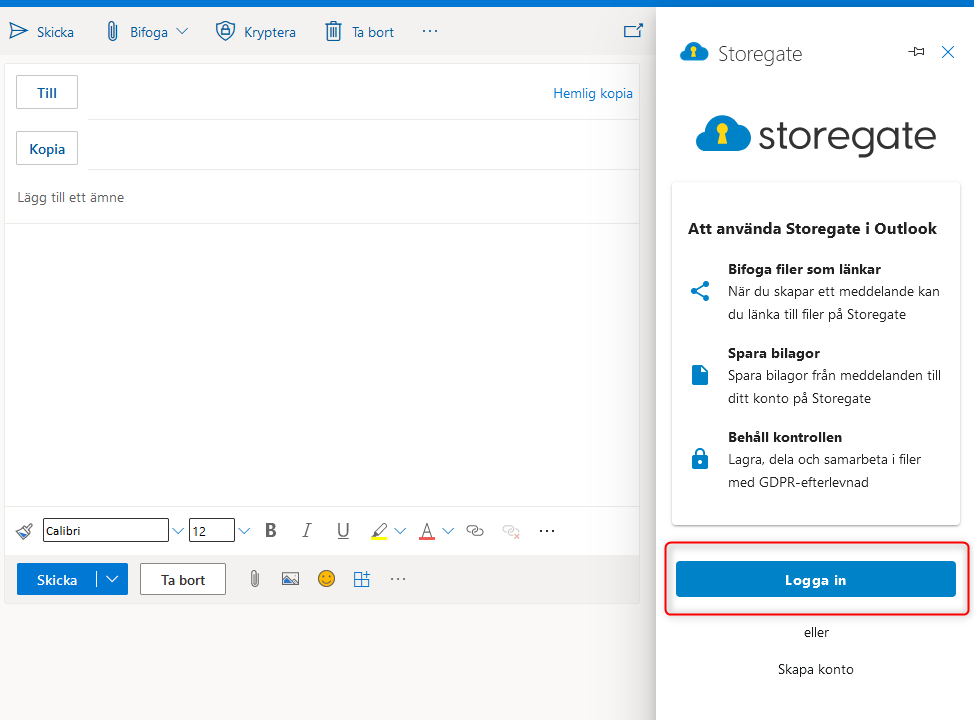The width and height of the screenshot is (974, 720).
Task: Click the Ta bort discard button at bottom
Action: [x=183, y=579]
